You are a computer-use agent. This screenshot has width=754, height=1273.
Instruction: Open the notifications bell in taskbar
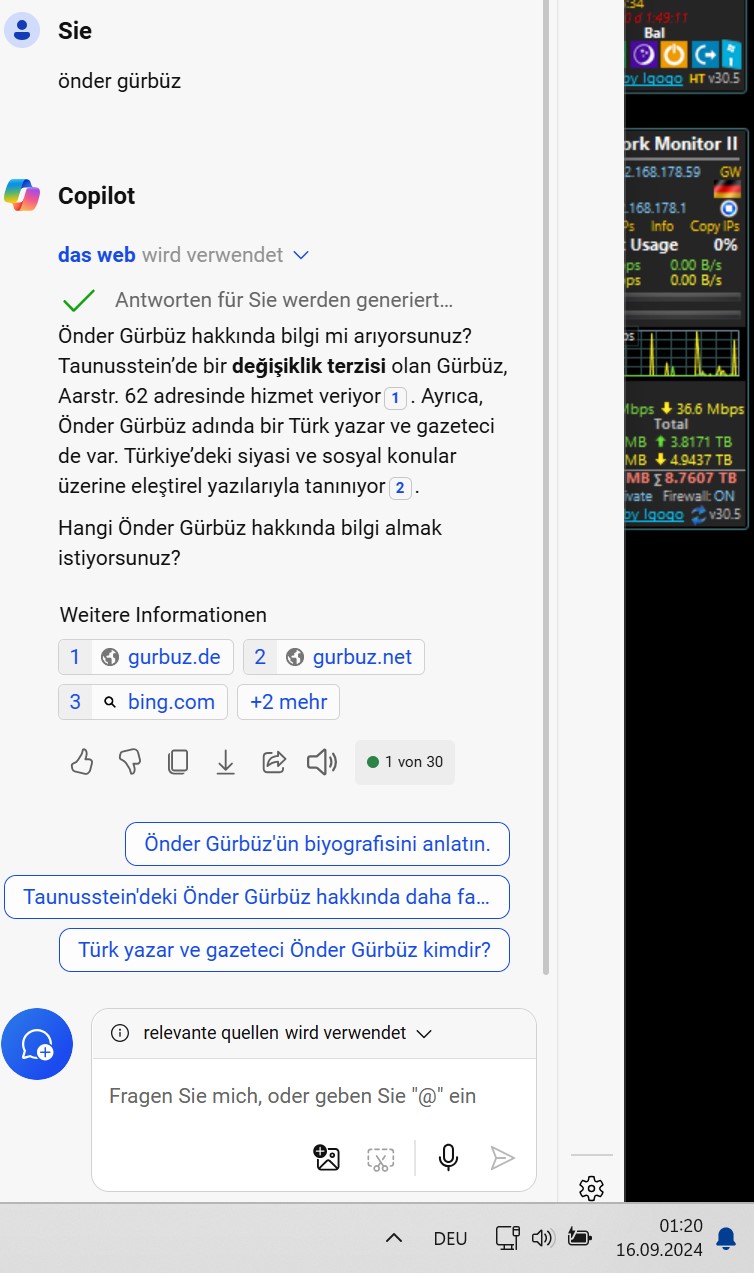(727, 1237)
